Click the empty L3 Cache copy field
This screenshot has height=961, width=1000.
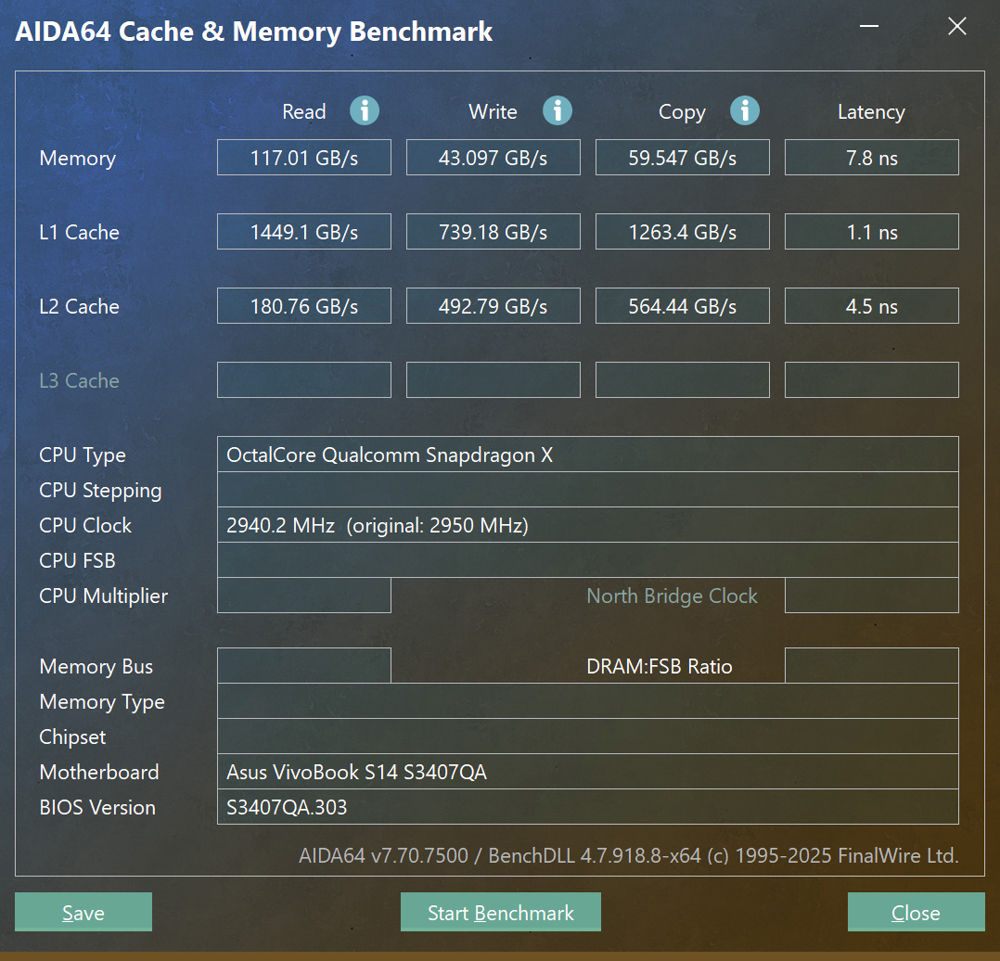pyautogui.click(x=682, y=380)
